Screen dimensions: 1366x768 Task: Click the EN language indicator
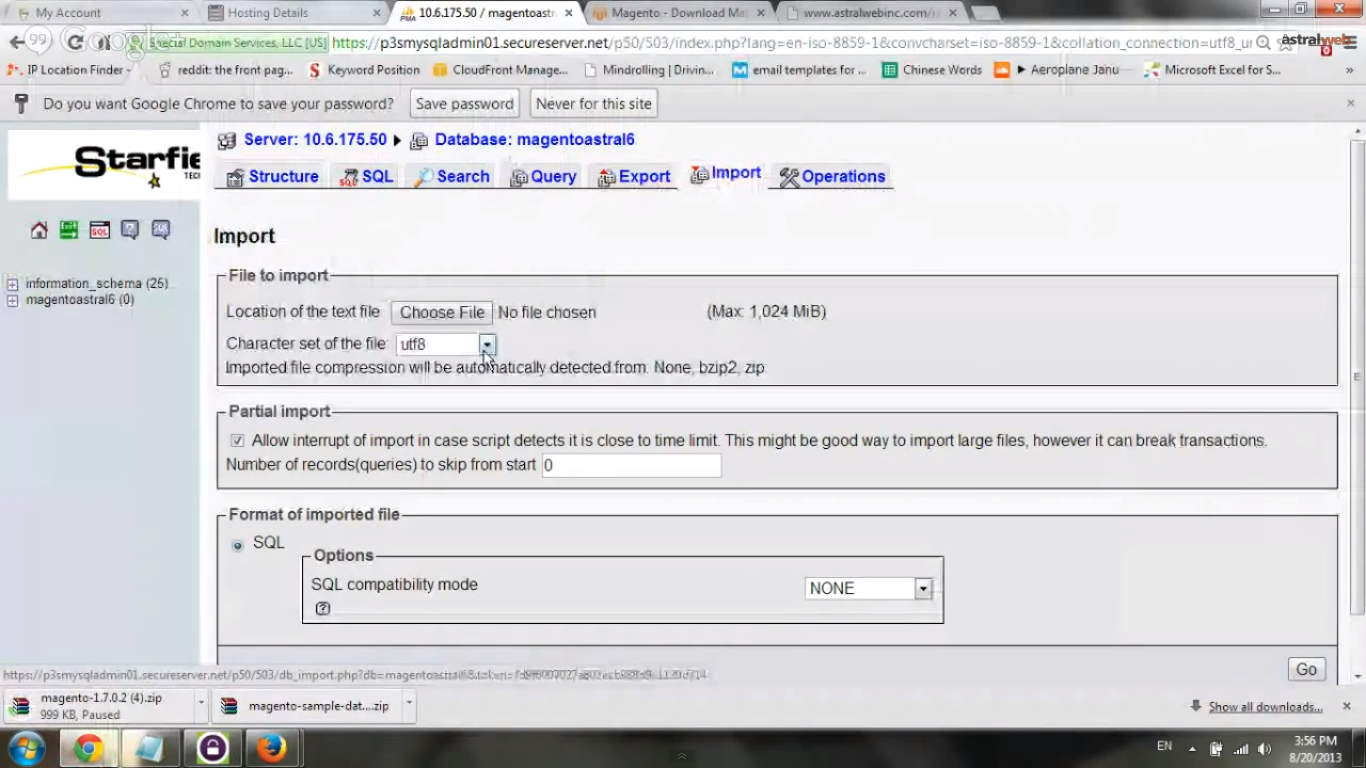(x=1164, y=746)
